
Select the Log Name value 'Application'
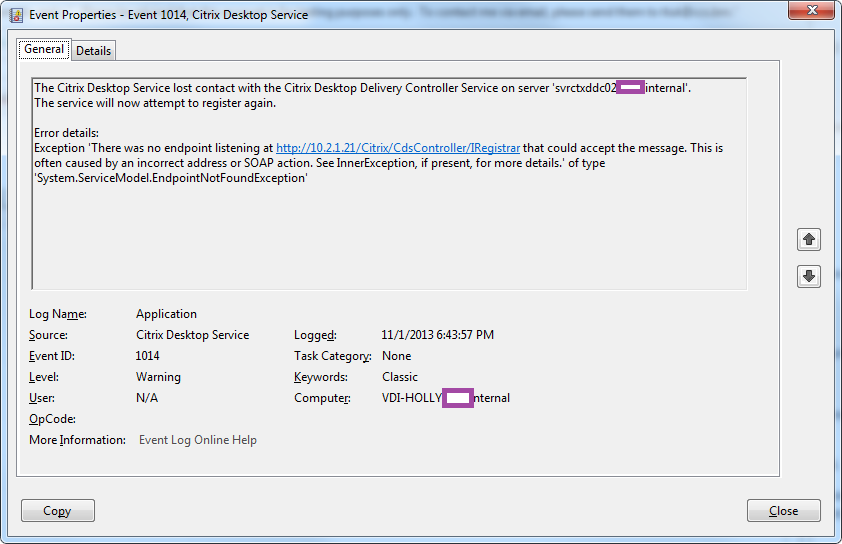click(166, 314)
